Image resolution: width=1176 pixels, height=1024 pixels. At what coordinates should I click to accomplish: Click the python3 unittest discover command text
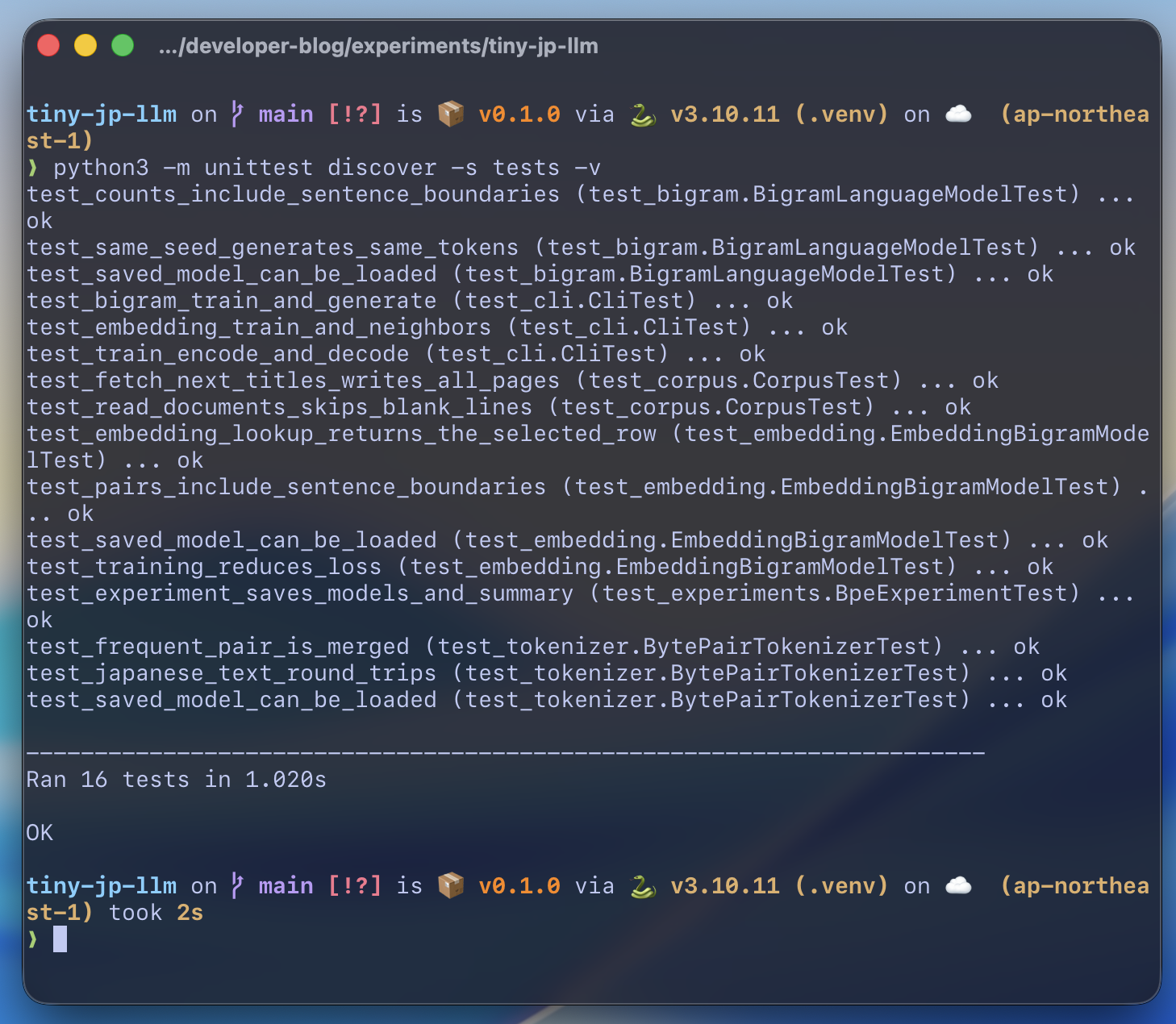click(327, 168)
